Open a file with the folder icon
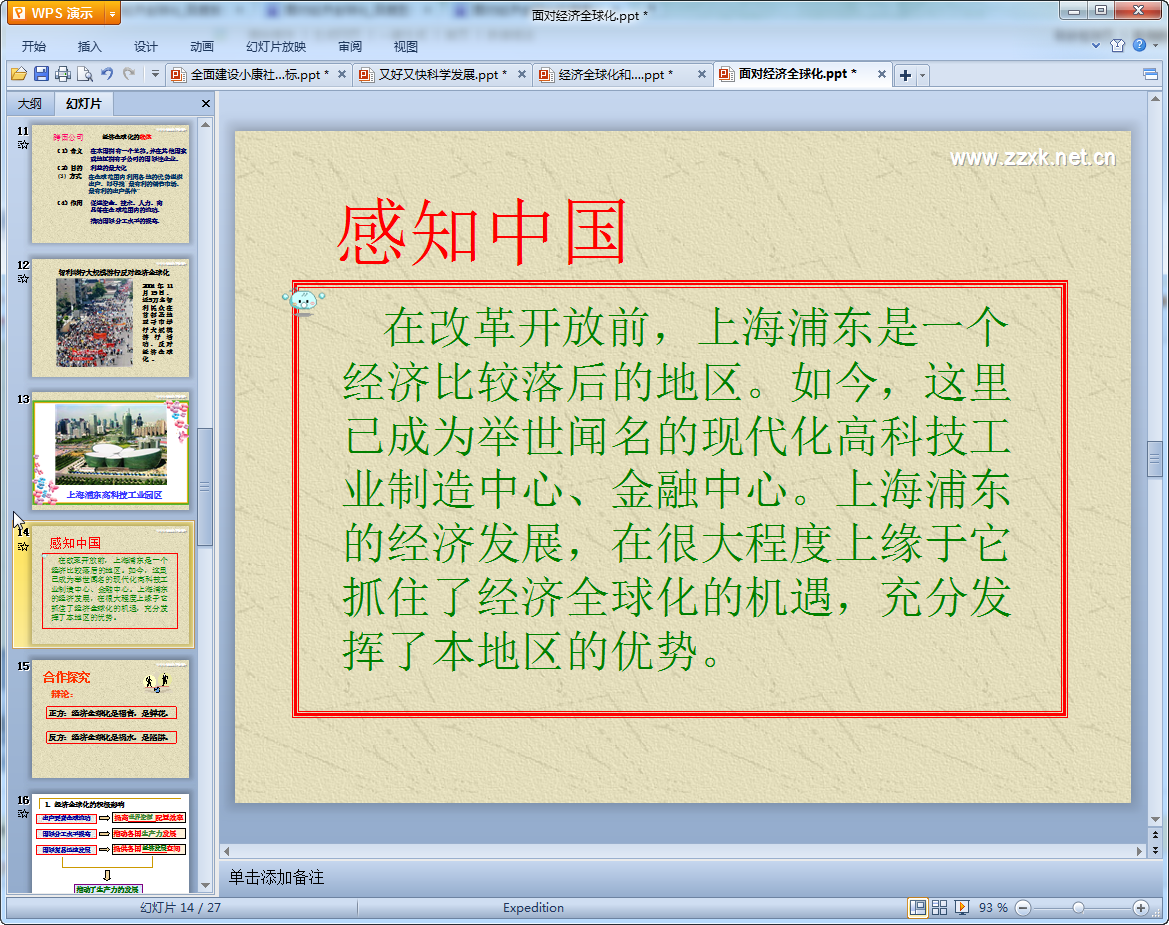The width and height of the screenshot is (1169, 925). [19, 74]
